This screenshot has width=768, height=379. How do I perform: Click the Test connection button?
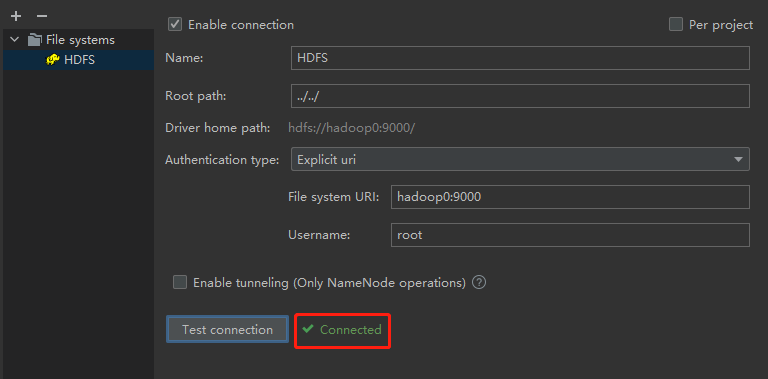tap(227, 329)
